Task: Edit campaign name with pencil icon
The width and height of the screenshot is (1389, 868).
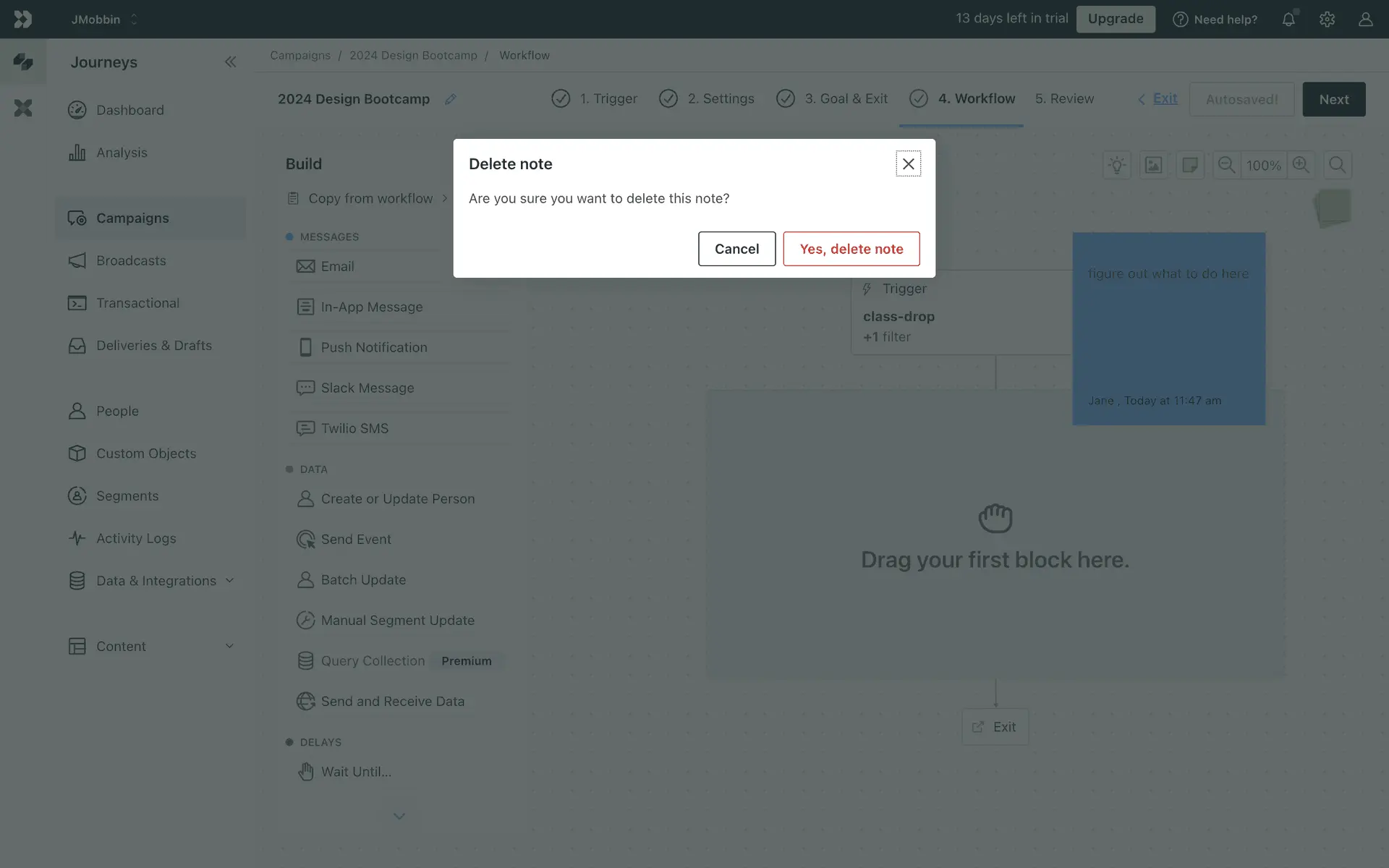Action: point(450,99)
